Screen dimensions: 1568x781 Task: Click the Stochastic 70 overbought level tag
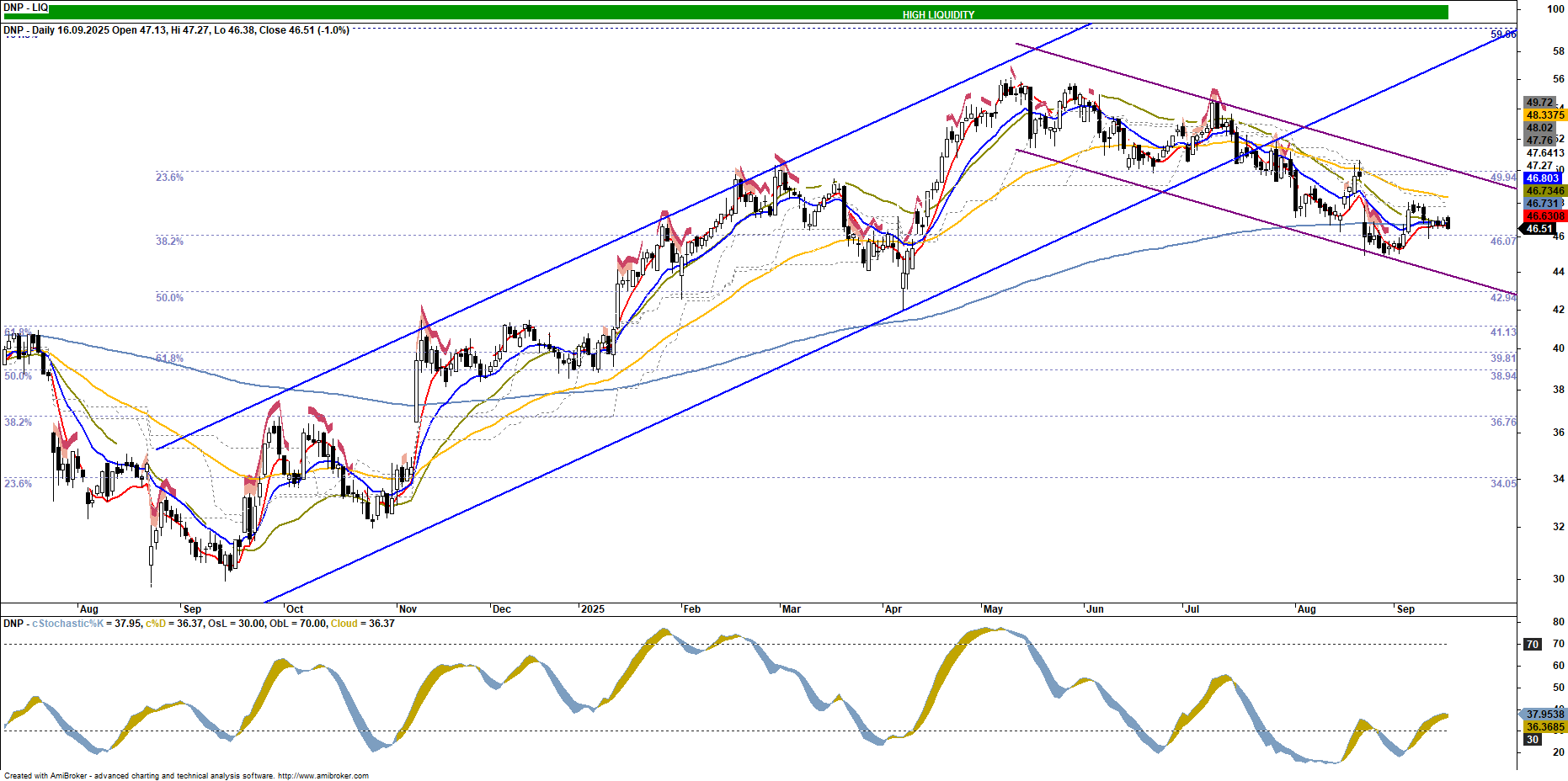[1533, 644]
